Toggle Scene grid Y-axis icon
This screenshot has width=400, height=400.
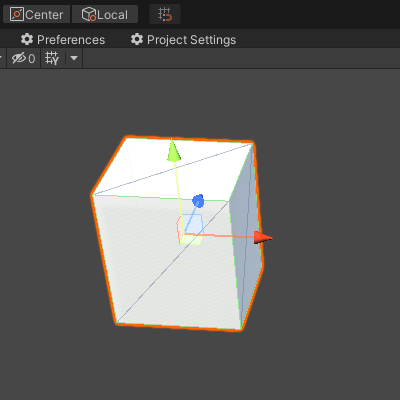click(52, 59)
